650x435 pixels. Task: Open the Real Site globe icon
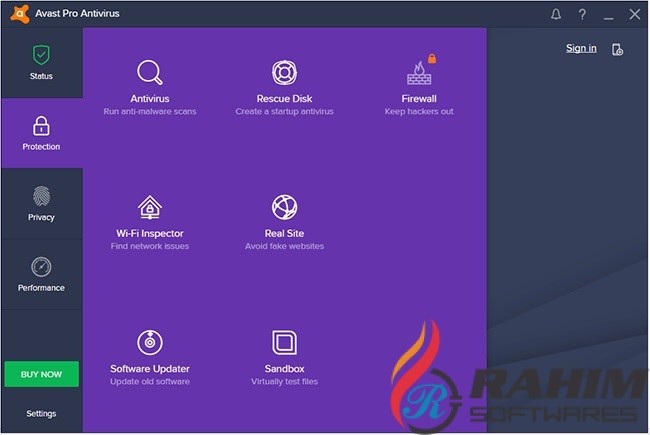coord(284,207)
